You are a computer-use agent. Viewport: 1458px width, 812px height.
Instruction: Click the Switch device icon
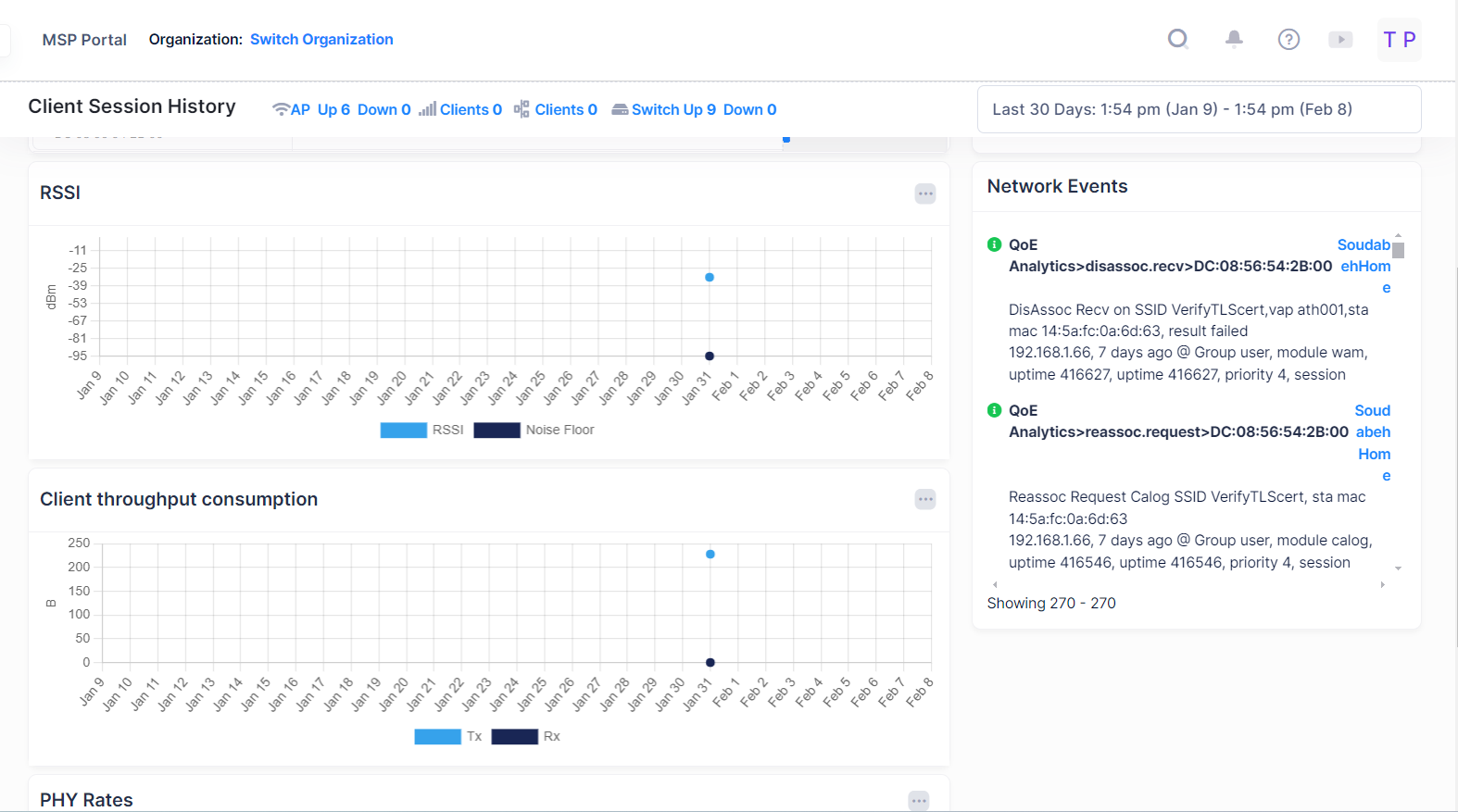click(x=620, y=109)
